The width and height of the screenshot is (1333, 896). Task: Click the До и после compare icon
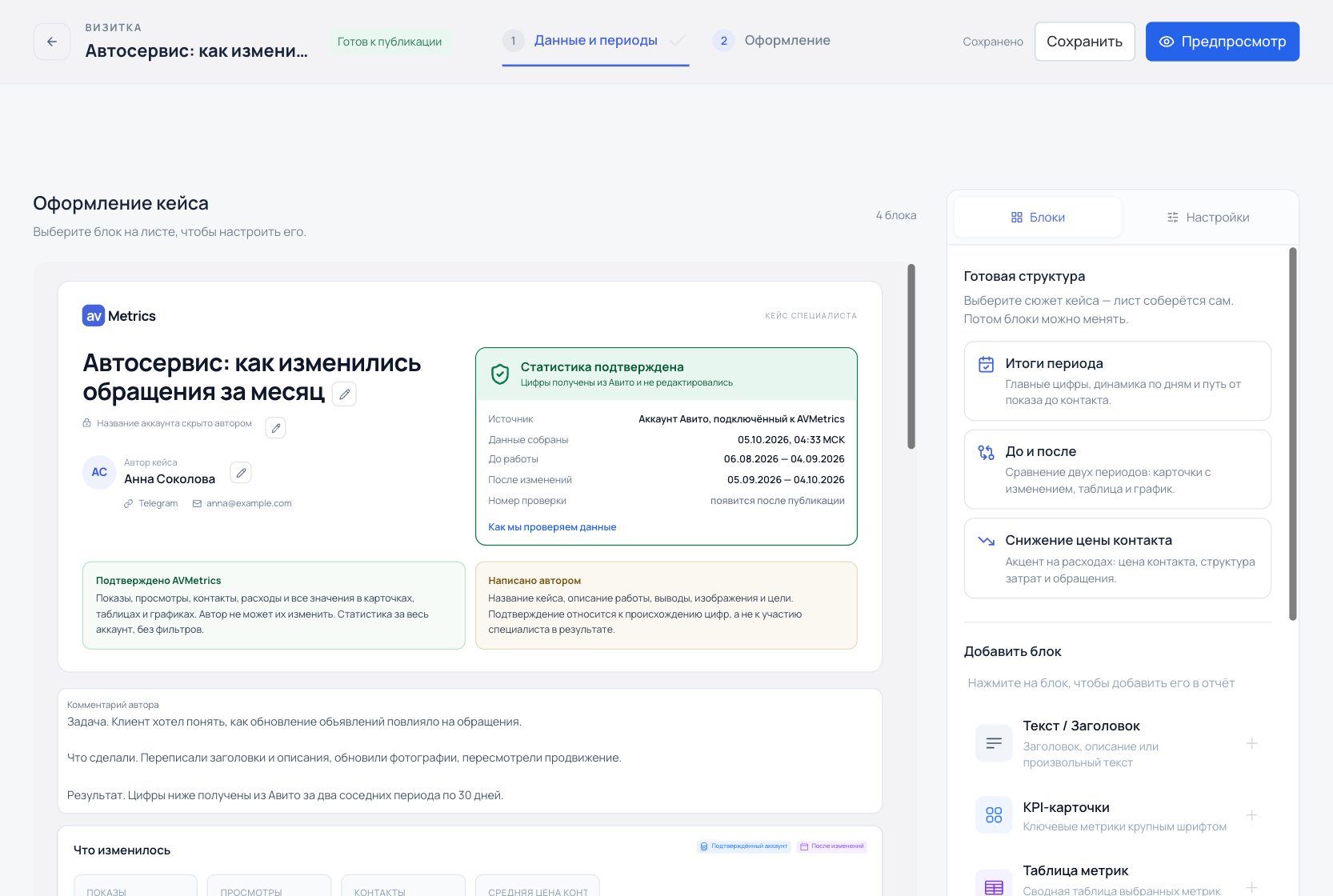[987, 453]
